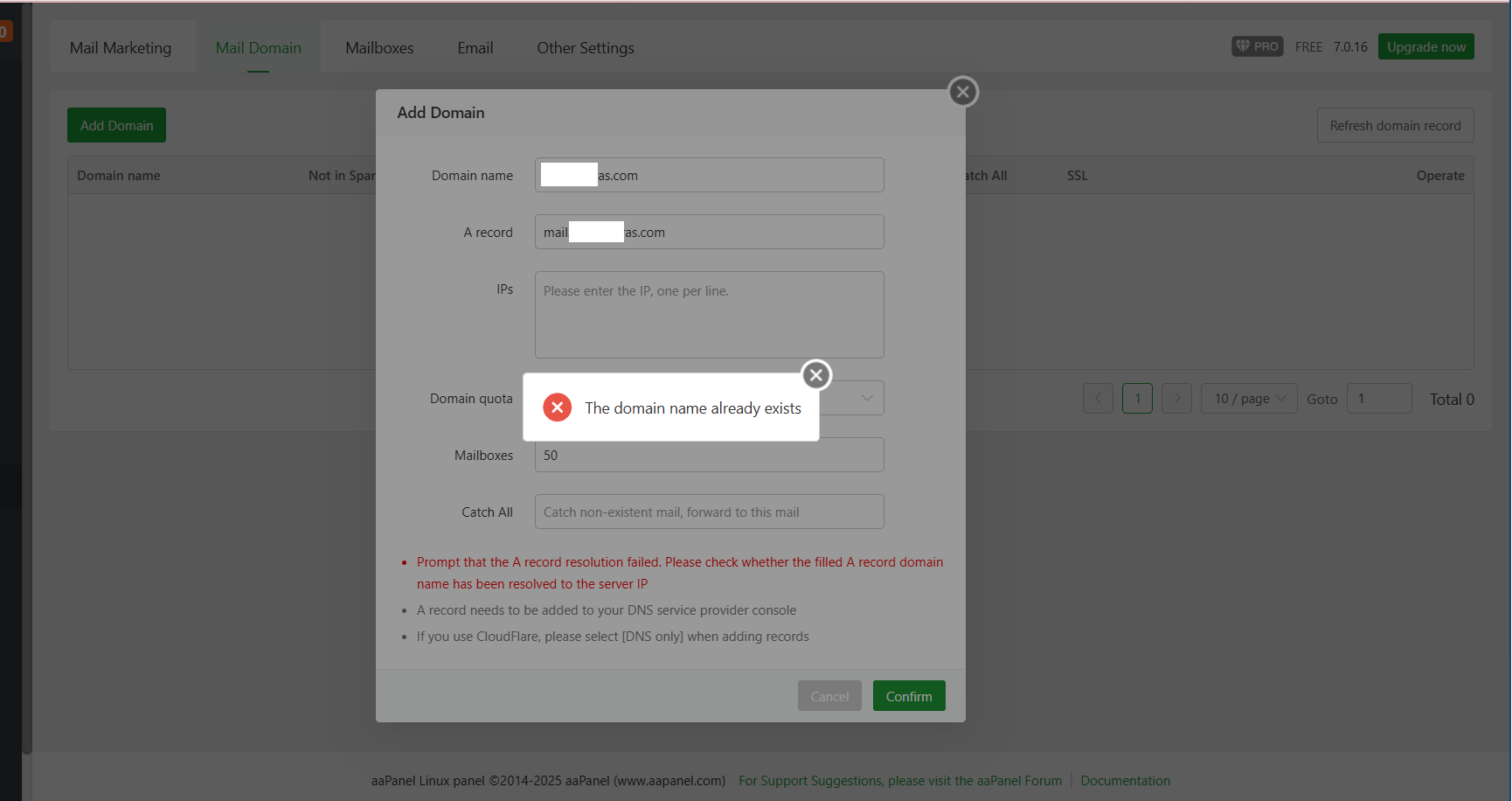Viewport: 1512px width, 801px height.
Task: Click the PRO diamond badge
Action: [x=1258, y=46]
